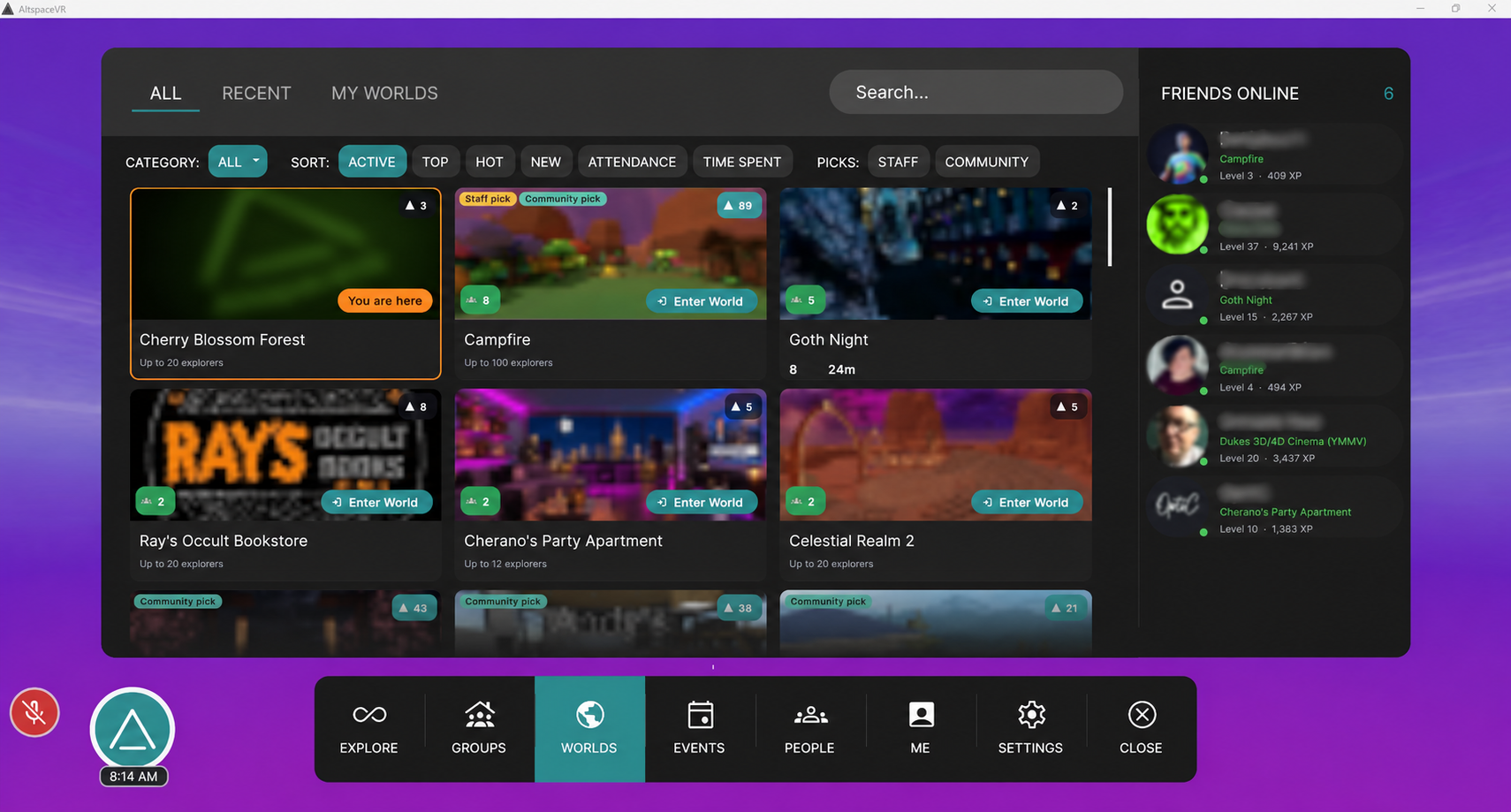Sort worlds by Time Spent

coord(742,162)
